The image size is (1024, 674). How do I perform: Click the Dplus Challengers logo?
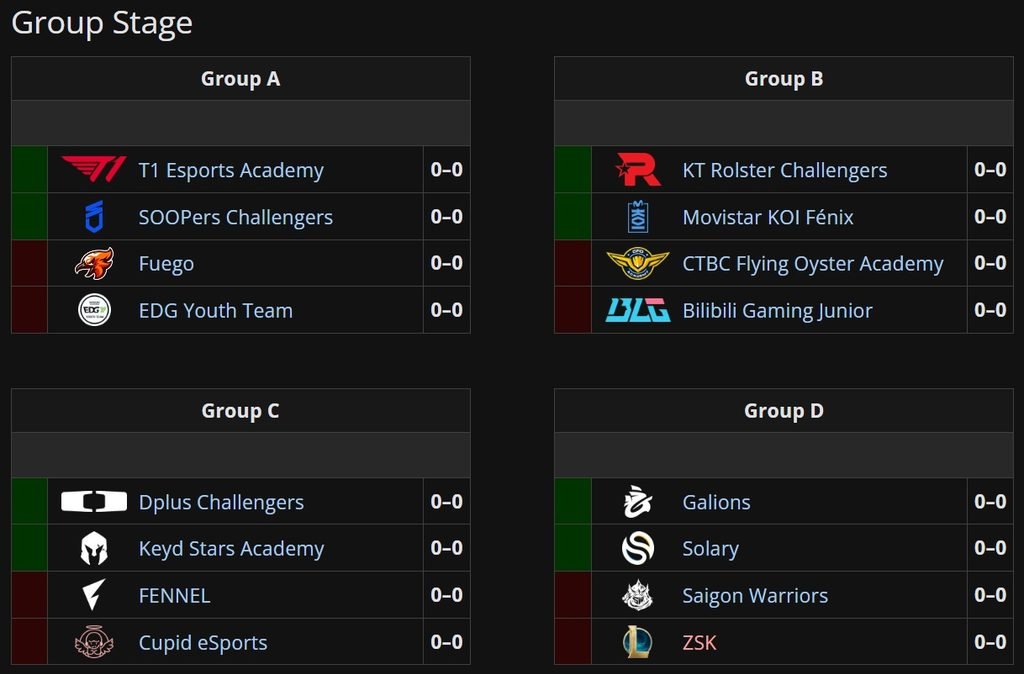(94, 502)
